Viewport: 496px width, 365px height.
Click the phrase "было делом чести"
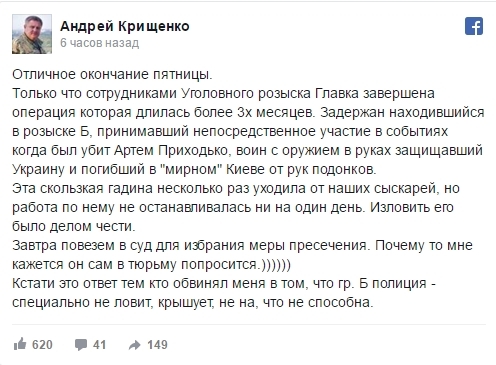[73, 226]
